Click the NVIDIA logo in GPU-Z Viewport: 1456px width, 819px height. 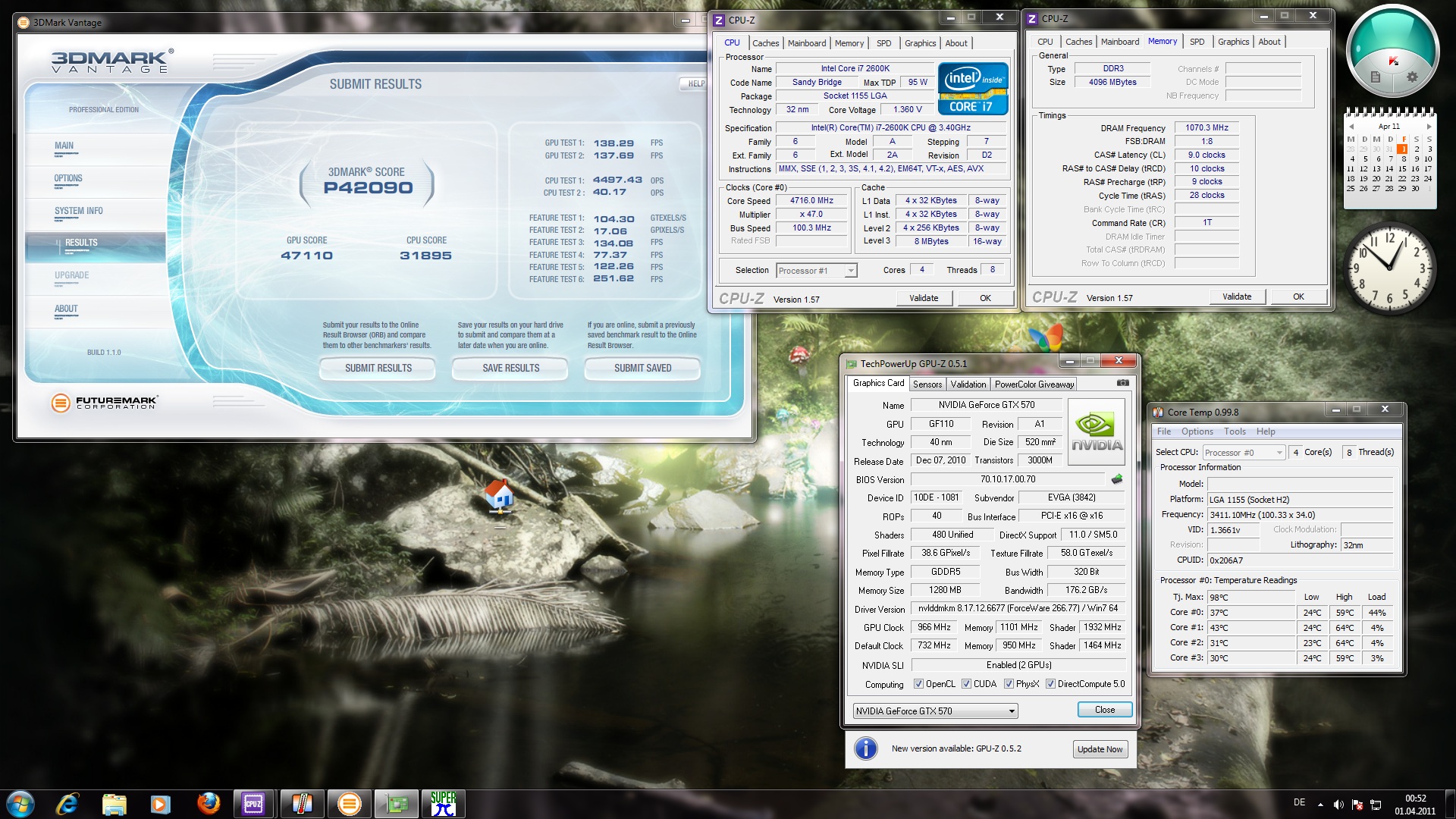(1097, 431)
